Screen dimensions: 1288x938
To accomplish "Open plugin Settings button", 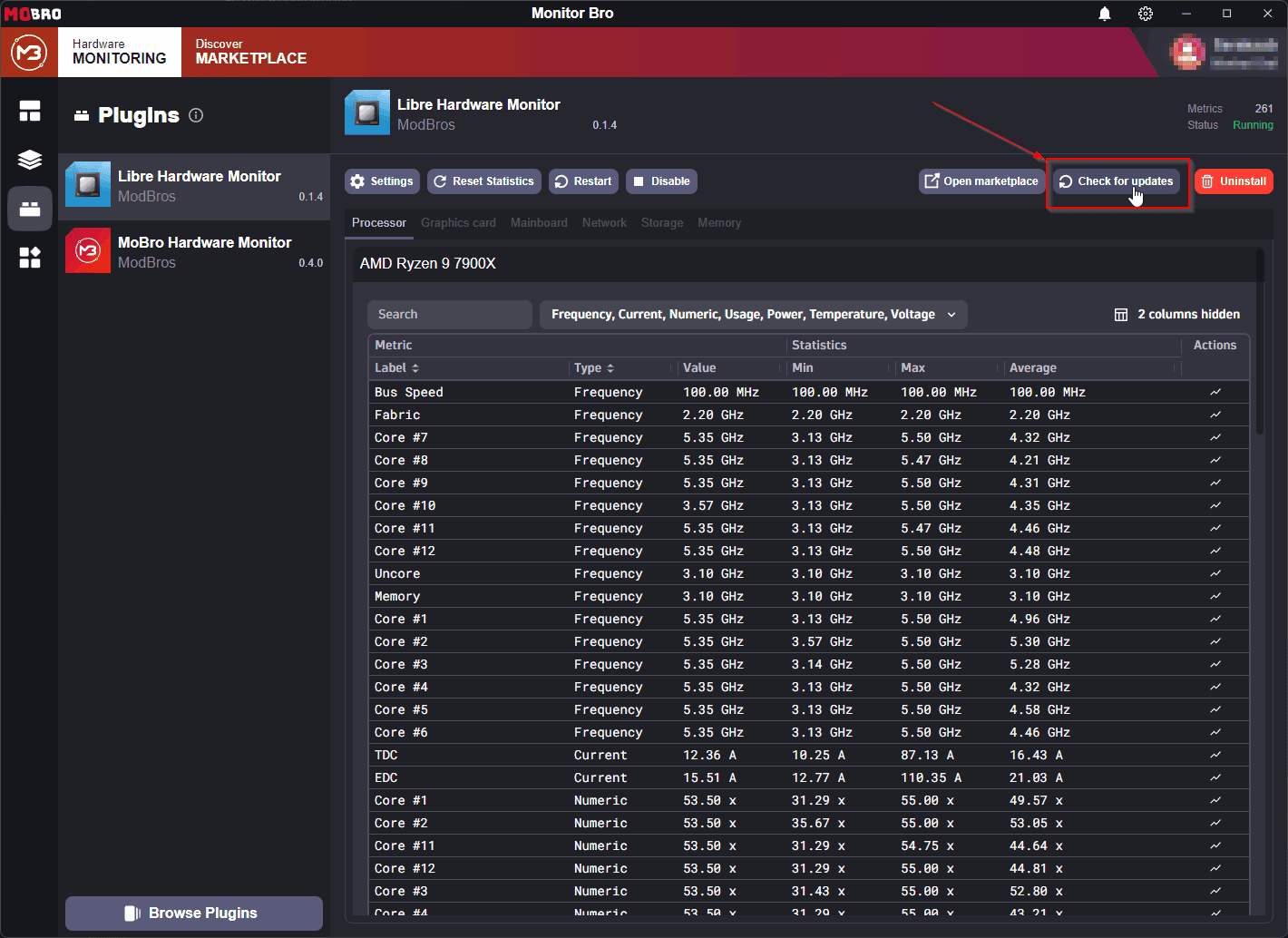I will click(382, 181).
